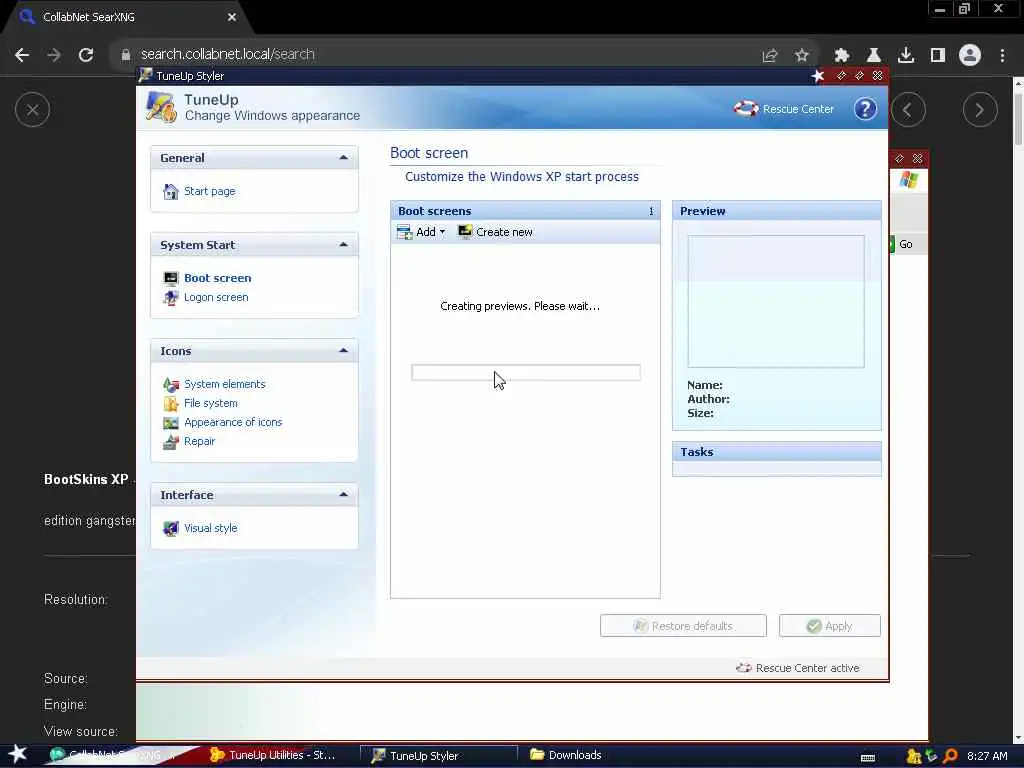
Task: Collapse the System Start panel
Action: [344, 244]
